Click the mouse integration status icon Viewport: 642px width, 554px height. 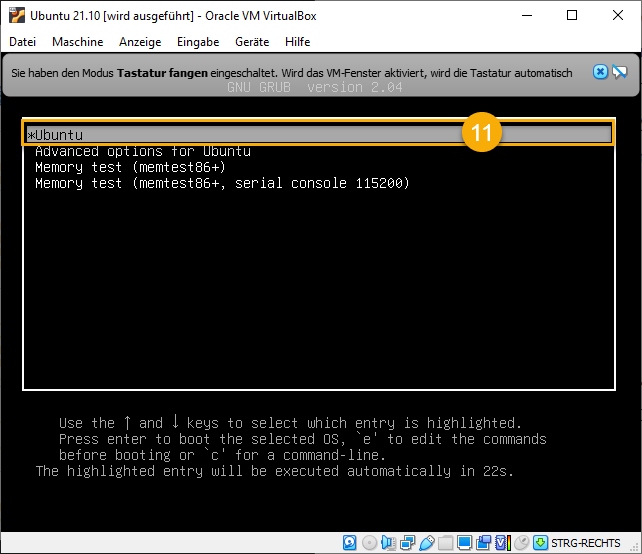tap(522, 543)
